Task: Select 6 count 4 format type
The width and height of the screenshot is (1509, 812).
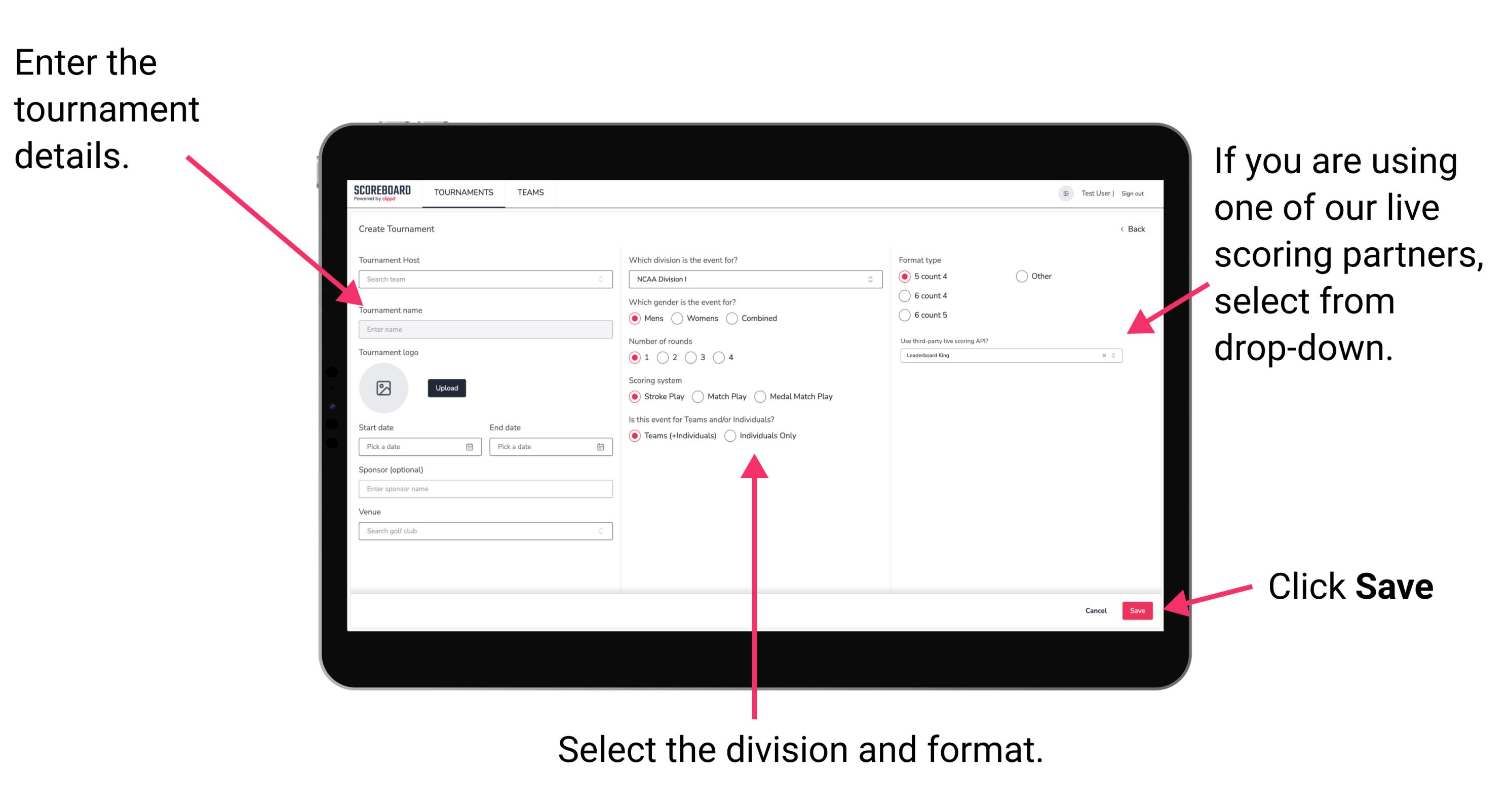Action: pyautogui.click(x=907, y=297)
